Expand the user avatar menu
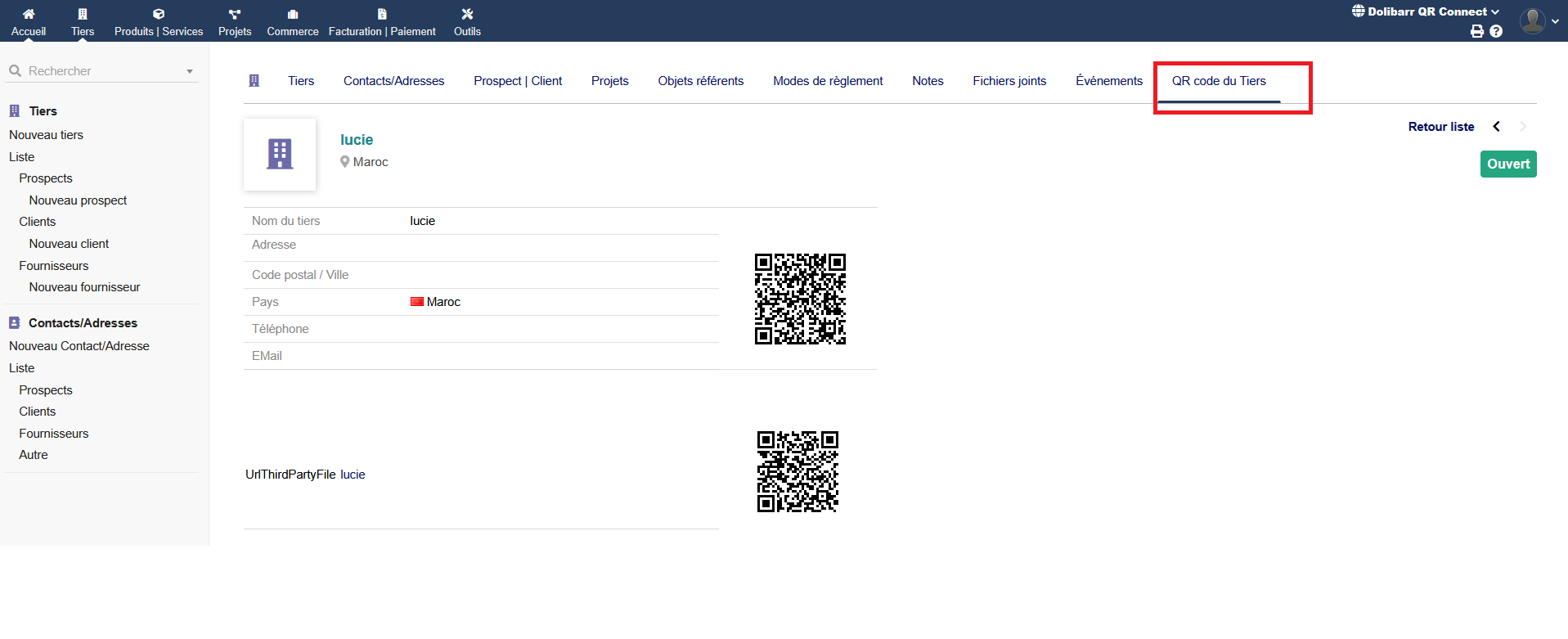Screen dimensions: 1568x639 (1539, 21)
